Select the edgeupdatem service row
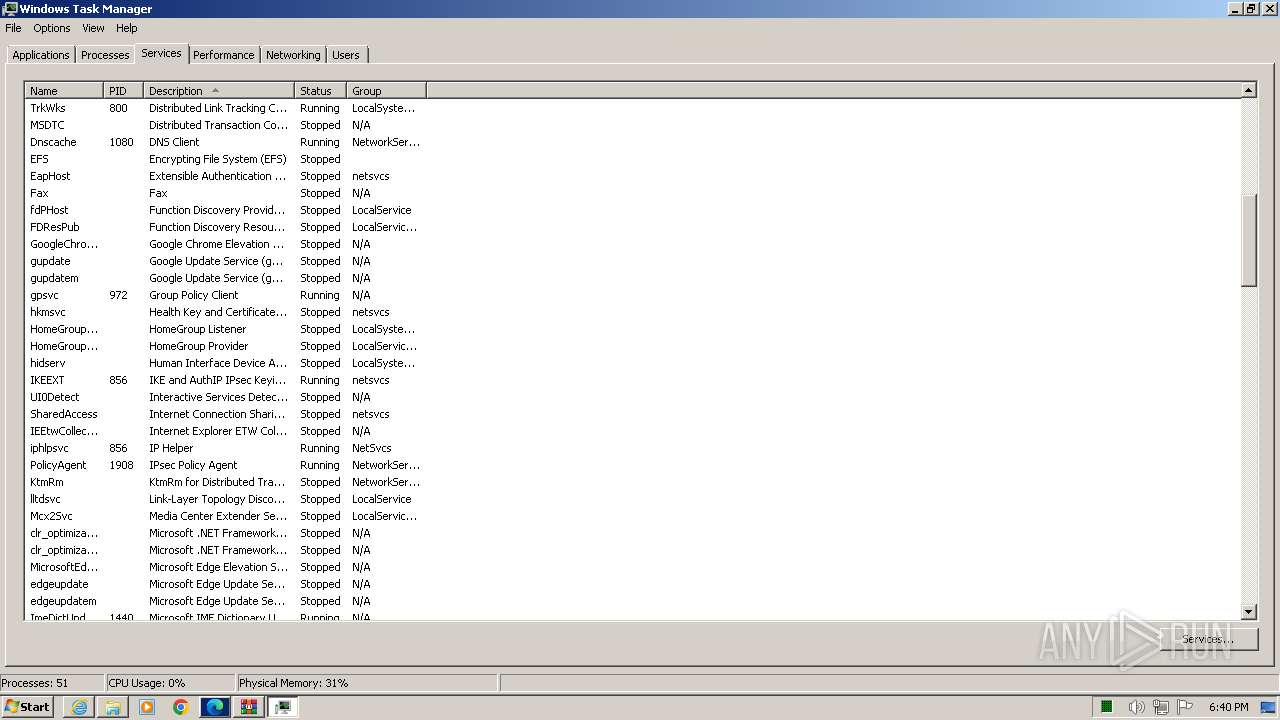Screen dimensions: 1280x720 pyautogui.click(x=633, y=601)
